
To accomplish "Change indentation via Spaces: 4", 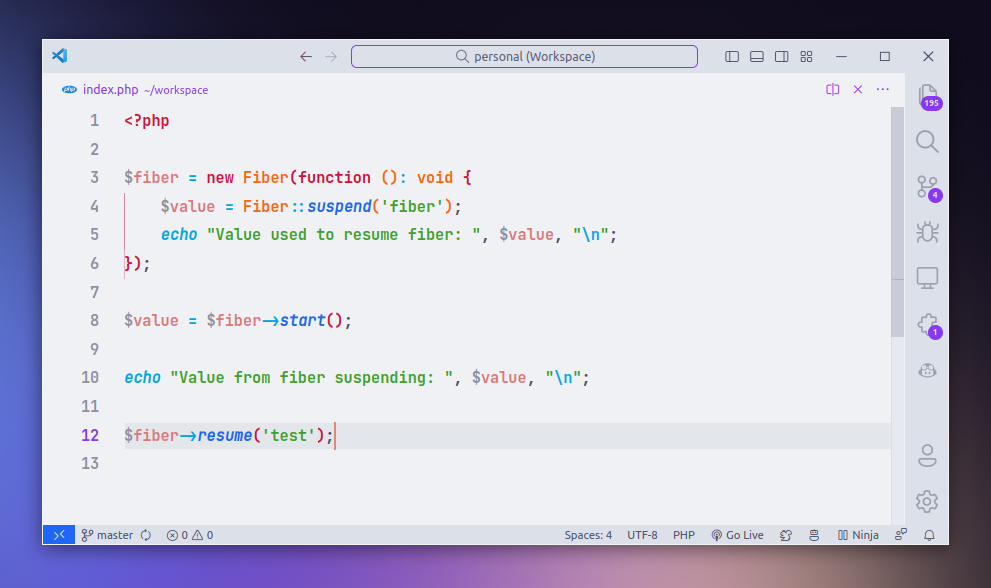I will [x=588, y=535].
